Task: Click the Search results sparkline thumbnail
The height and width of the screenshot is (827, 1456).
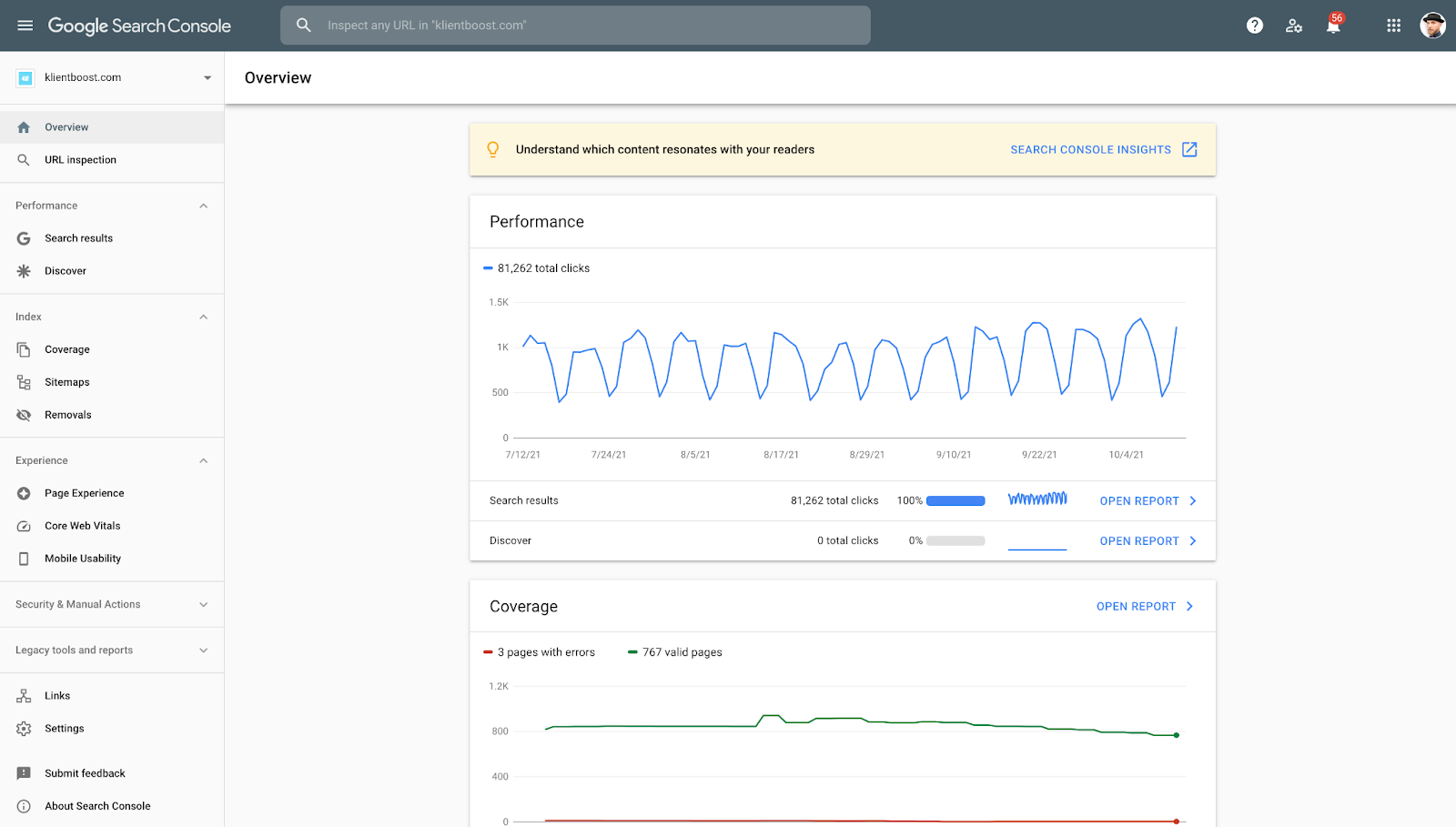Action: click(1037, 499)
